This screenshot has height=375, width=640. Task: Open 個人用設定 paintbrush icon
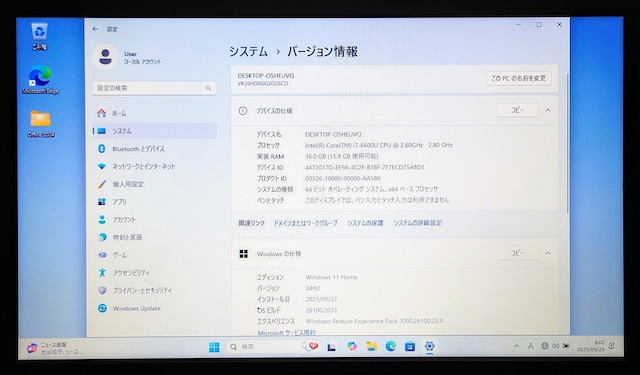[102, 184]
